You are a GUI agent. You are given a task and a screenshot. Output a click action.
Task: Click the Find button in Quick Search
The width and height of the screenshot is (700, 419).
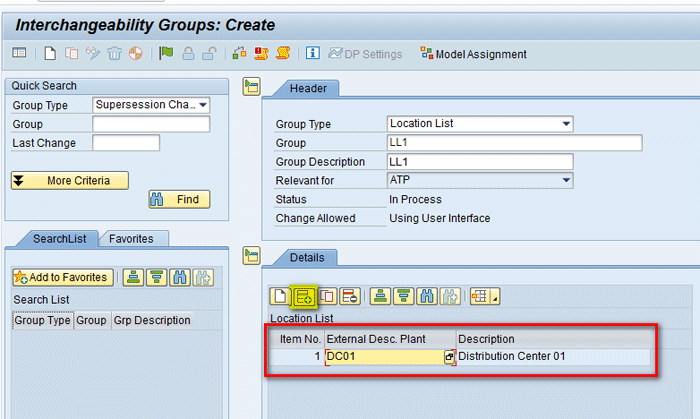pyautogui.click(x=179, y=199)
